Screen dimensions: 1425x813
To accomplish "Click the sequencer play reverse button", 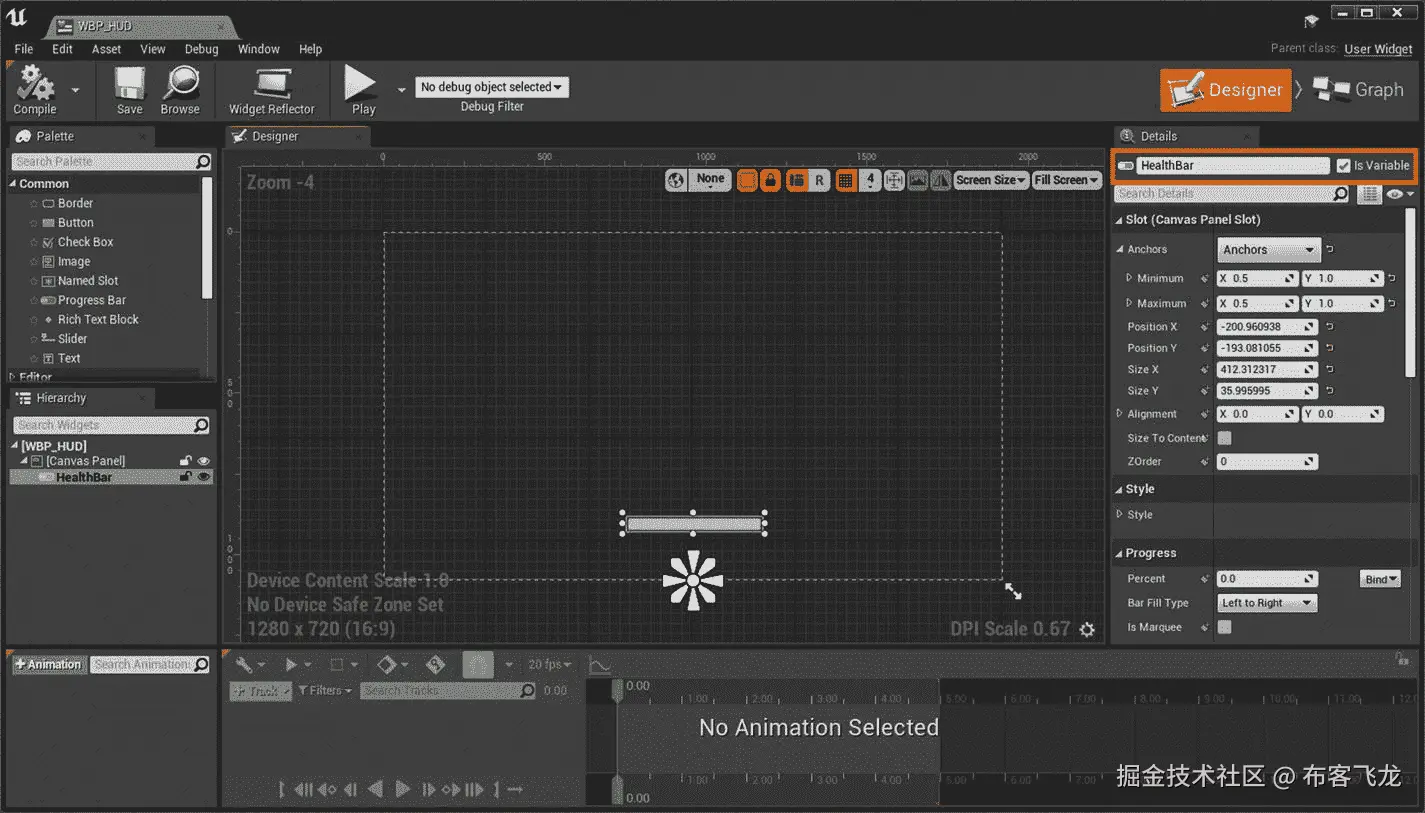I will (376, 790).
